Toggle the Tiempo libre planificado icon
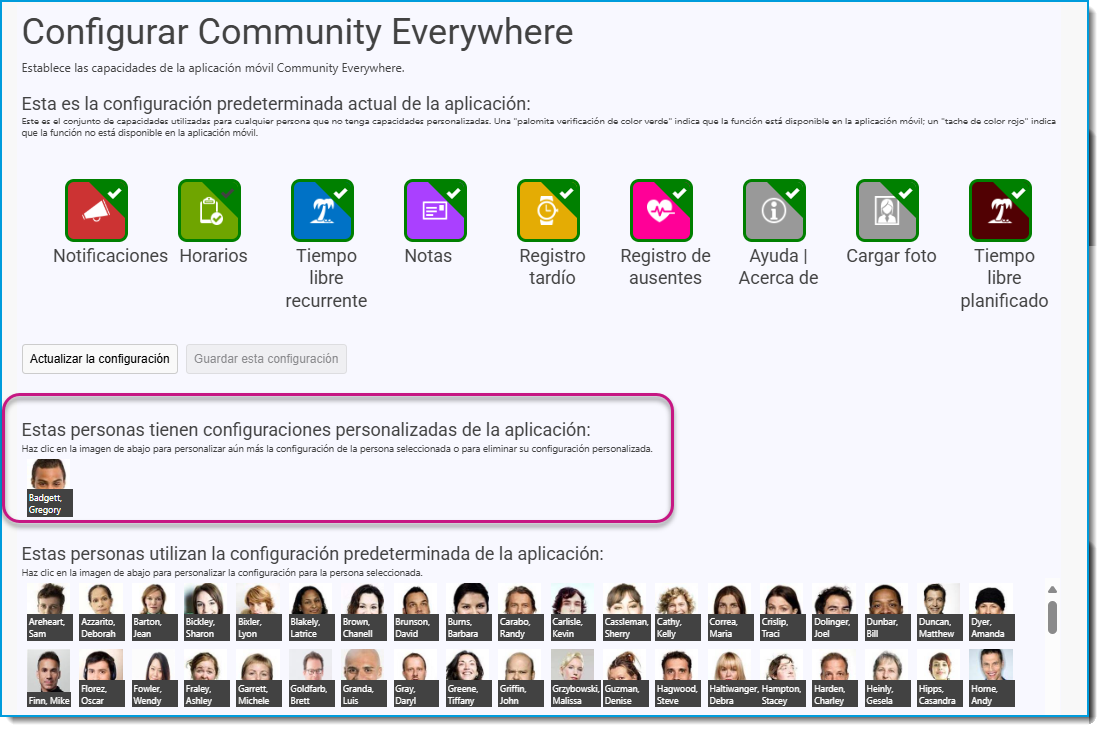 coord(1000,210)
